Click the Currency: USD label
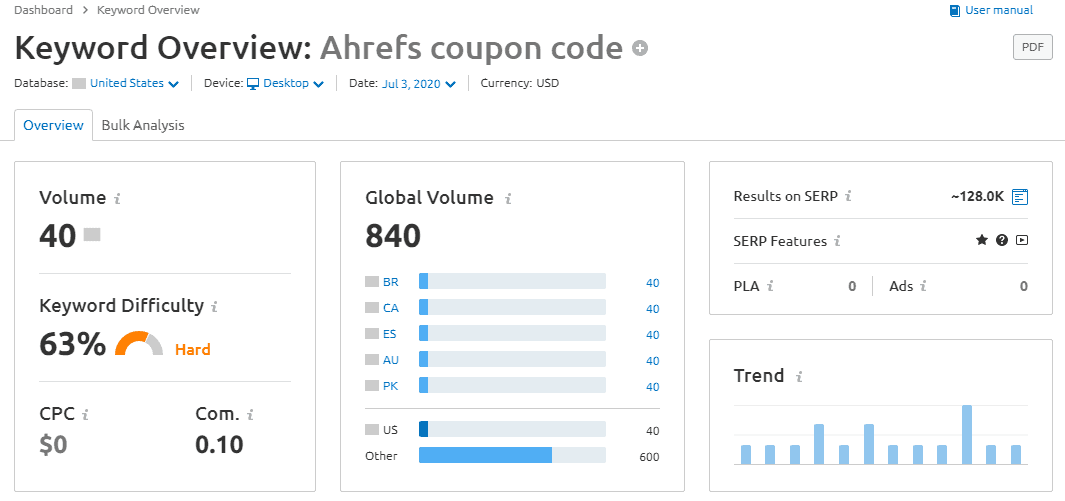1065x501 pixels. pyautogui.click(x=520, y=84)
